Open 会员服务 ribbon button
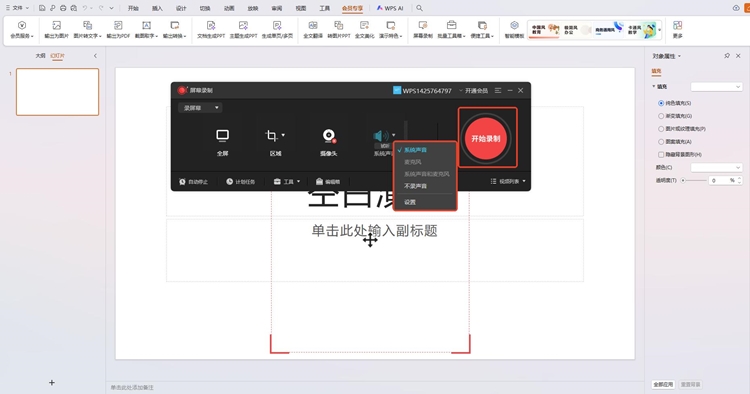This screenshot has width=750, height=394. point(22,30)
